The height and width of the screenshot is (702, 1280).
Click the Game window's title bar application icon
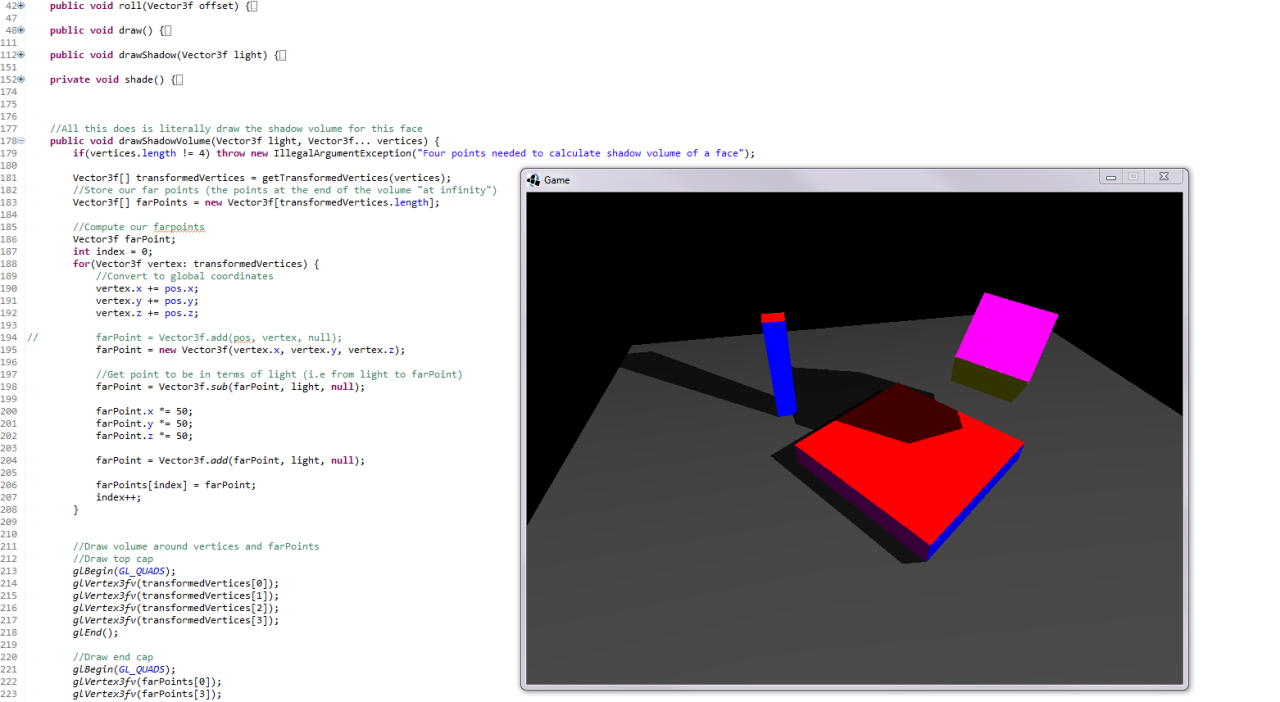click(532, 179)
